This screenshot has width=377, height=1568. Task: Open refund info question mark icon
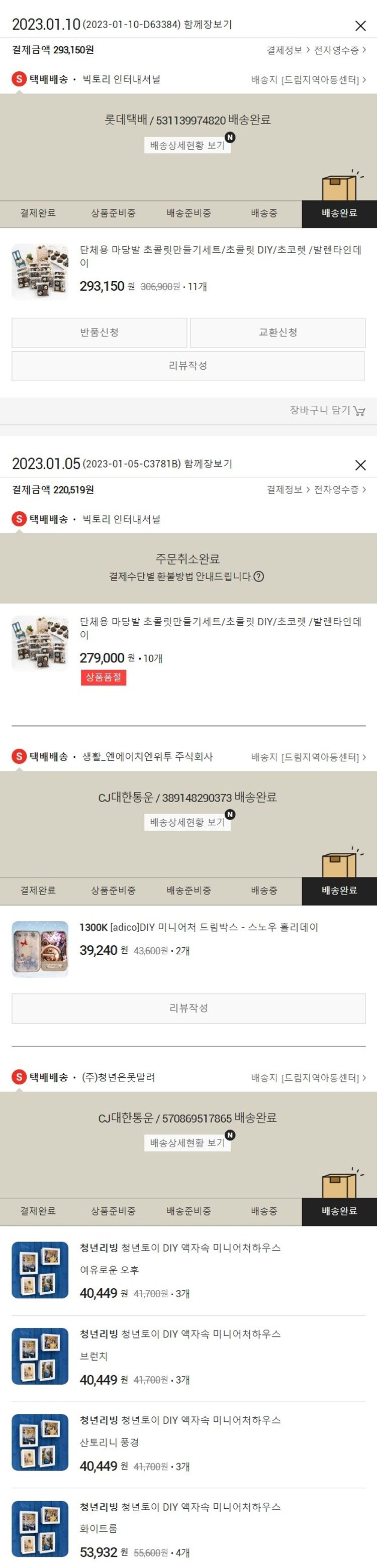(259, 577)
